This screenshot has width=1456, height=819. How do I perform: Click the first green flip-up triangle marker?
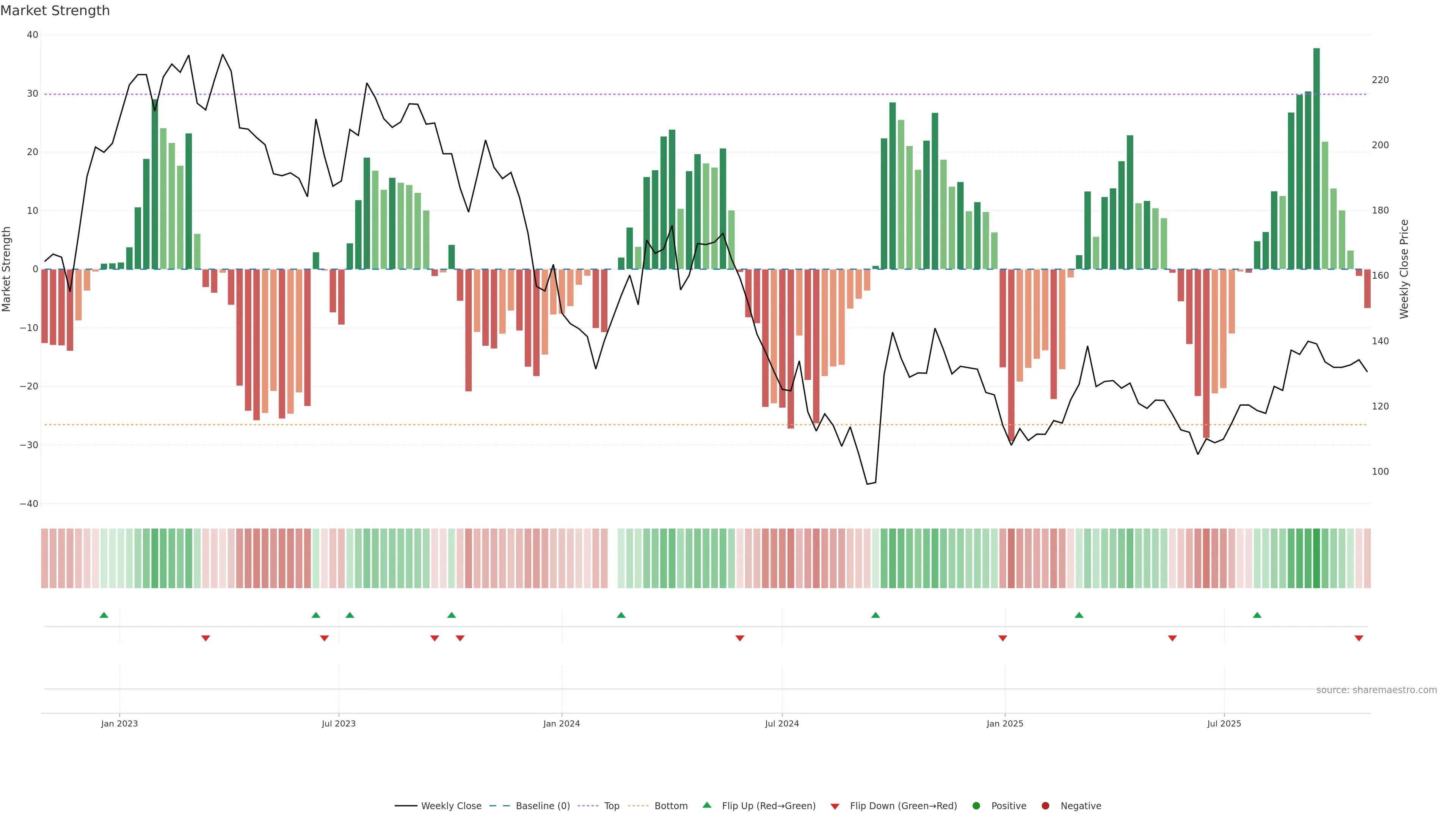click(104, 615)
